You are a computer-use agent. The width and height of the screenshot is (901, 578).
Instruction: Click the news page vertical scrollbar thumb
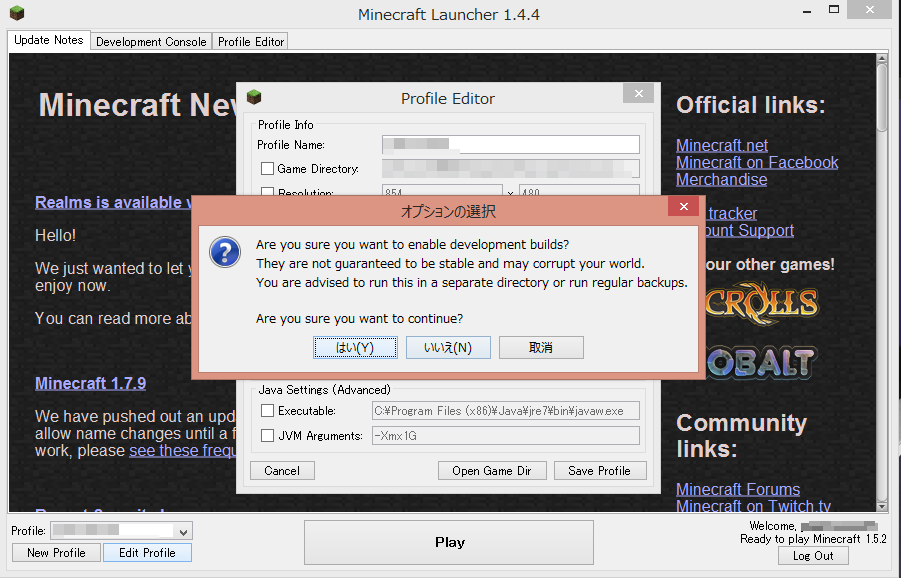pos(882,98)
